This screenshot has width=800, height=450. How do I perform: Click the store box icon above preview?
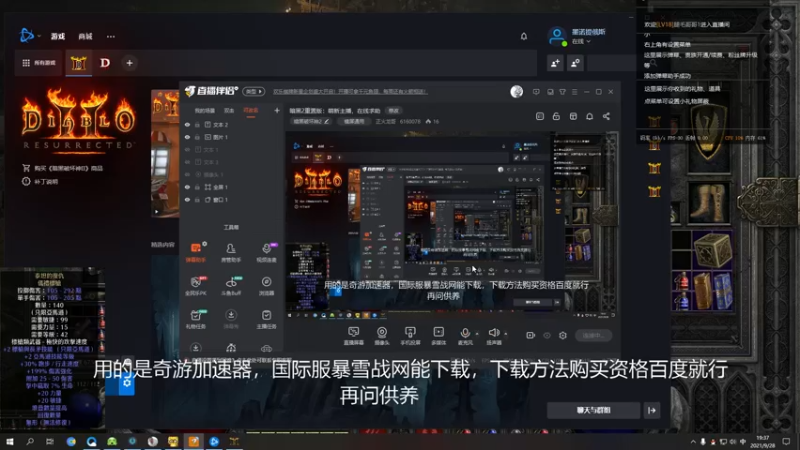[x=573, y=116]
